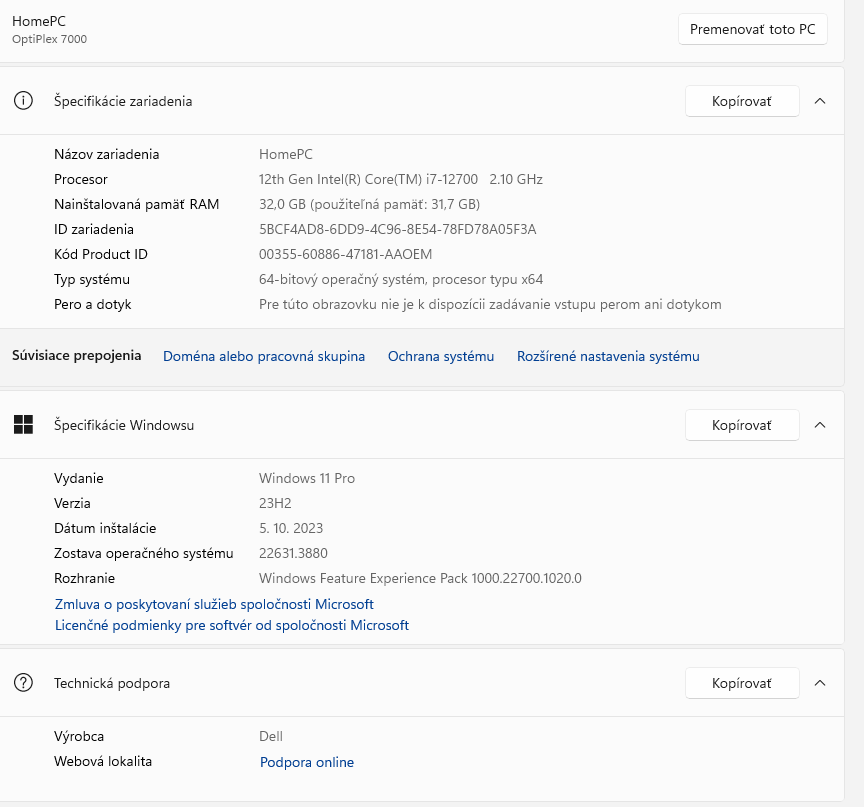Click the Windows 11 Pro value
This screenshot has width=864, height=807.
coord(307,478)
